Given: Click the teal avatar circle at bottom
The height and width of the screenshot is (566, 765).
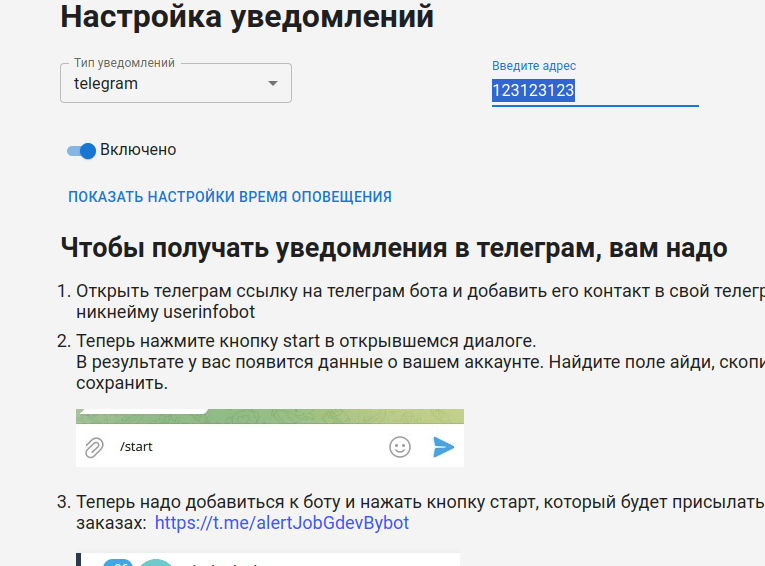Looking at the screenshot, I should pos(157,563).
